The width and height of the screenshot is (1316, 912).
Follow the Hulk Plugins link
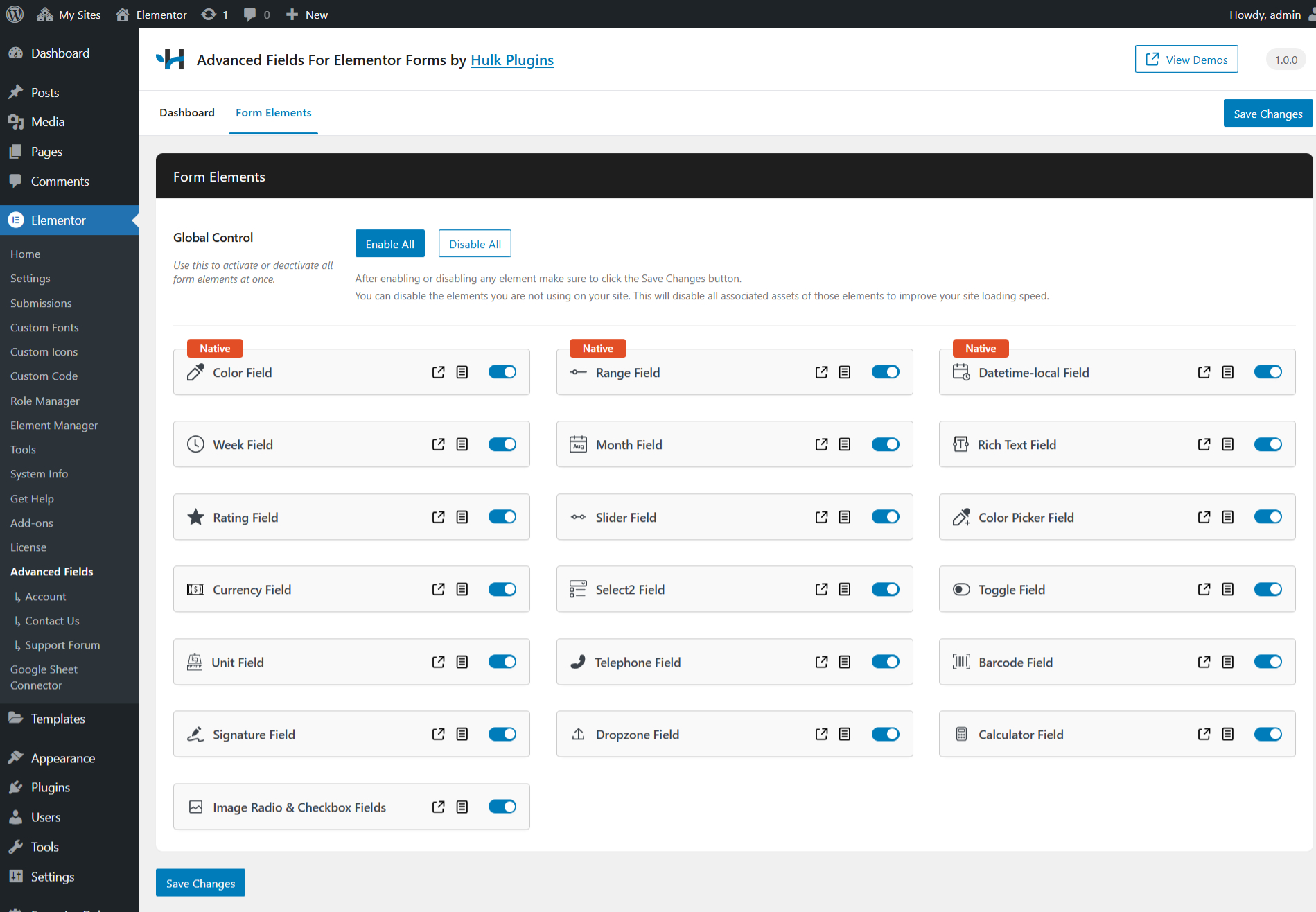coord(512,60)
